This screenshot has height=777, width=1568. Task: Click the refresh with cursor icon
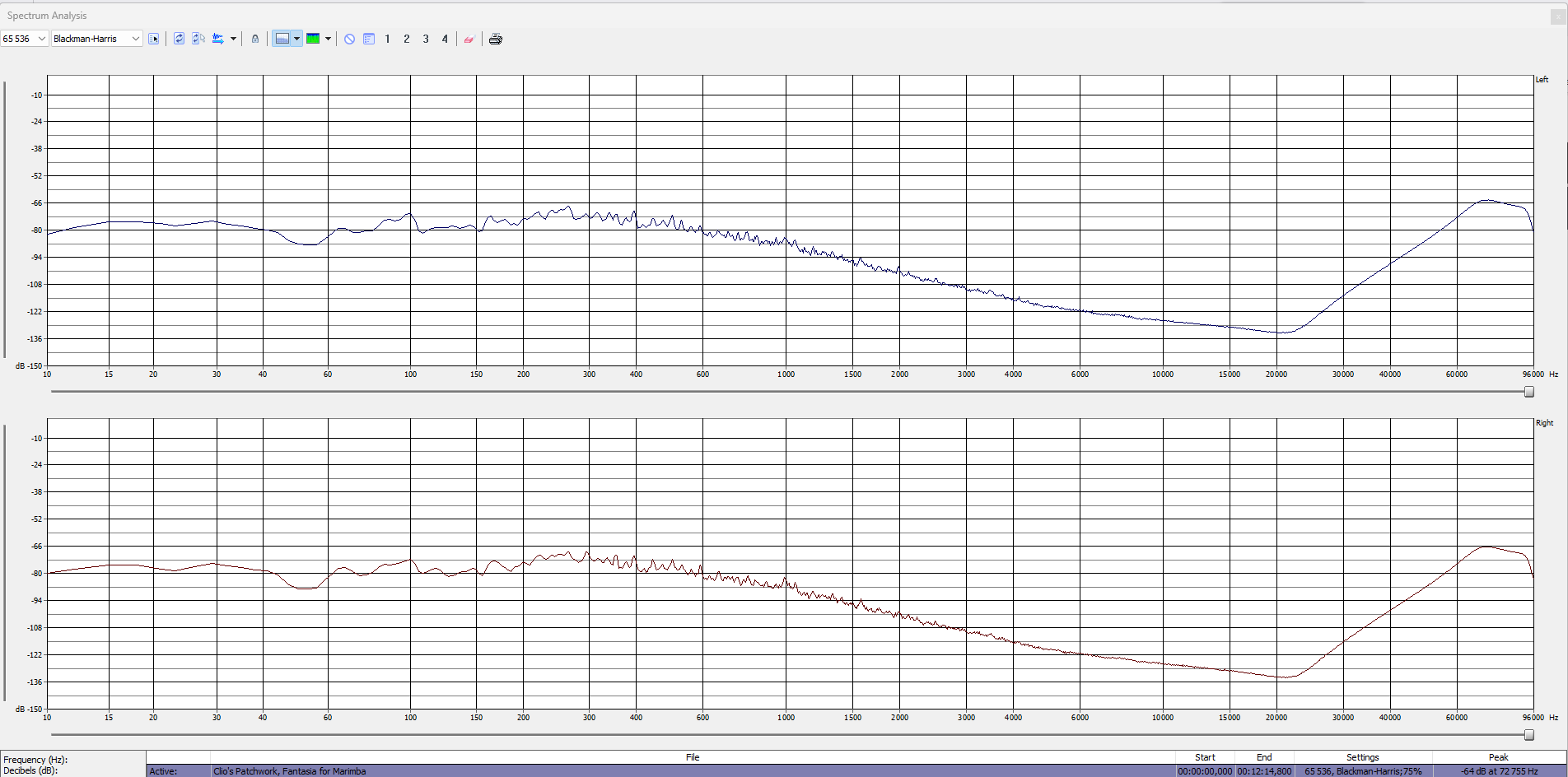[198, 39]
